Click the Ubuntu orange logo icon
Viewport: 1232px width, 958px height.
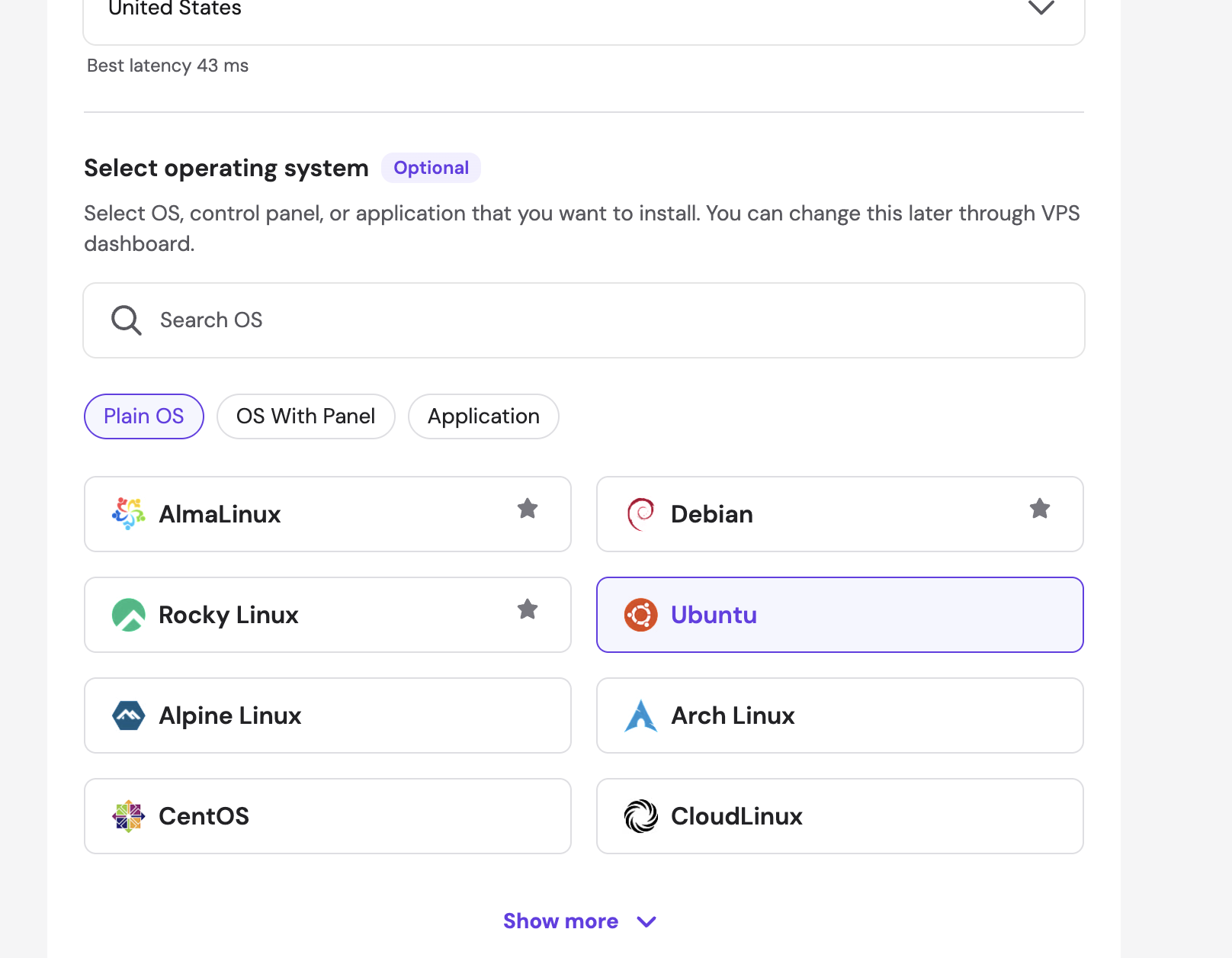640,615
